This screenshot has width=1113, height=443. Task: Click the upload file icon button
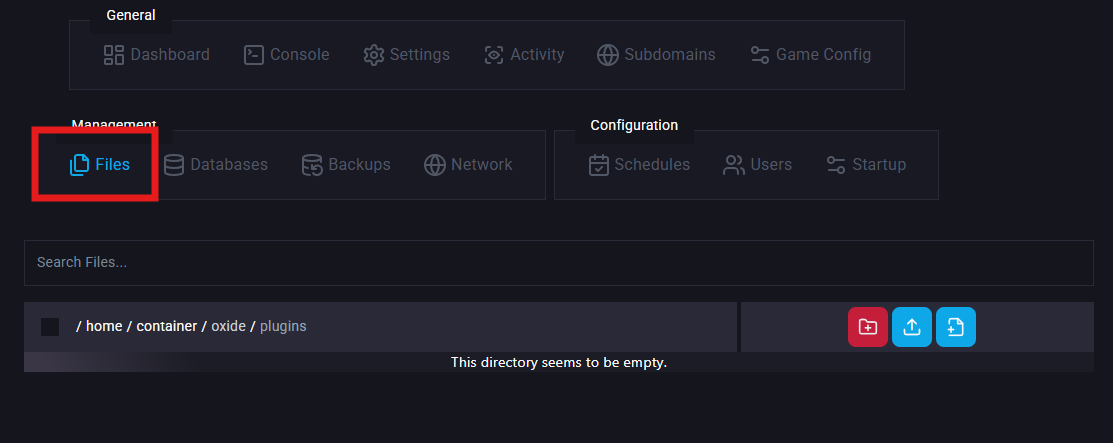pyautogui.click(x=911, y=327)
